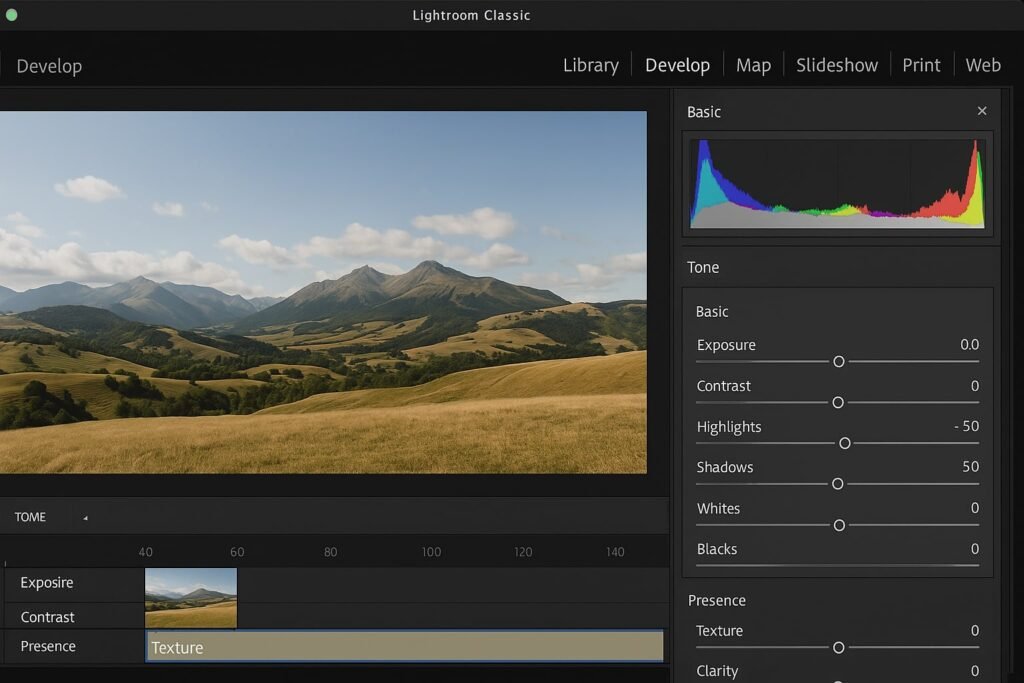Select the Blacks value 0
The image size is (1024, 683).
(x=974, y=549)
